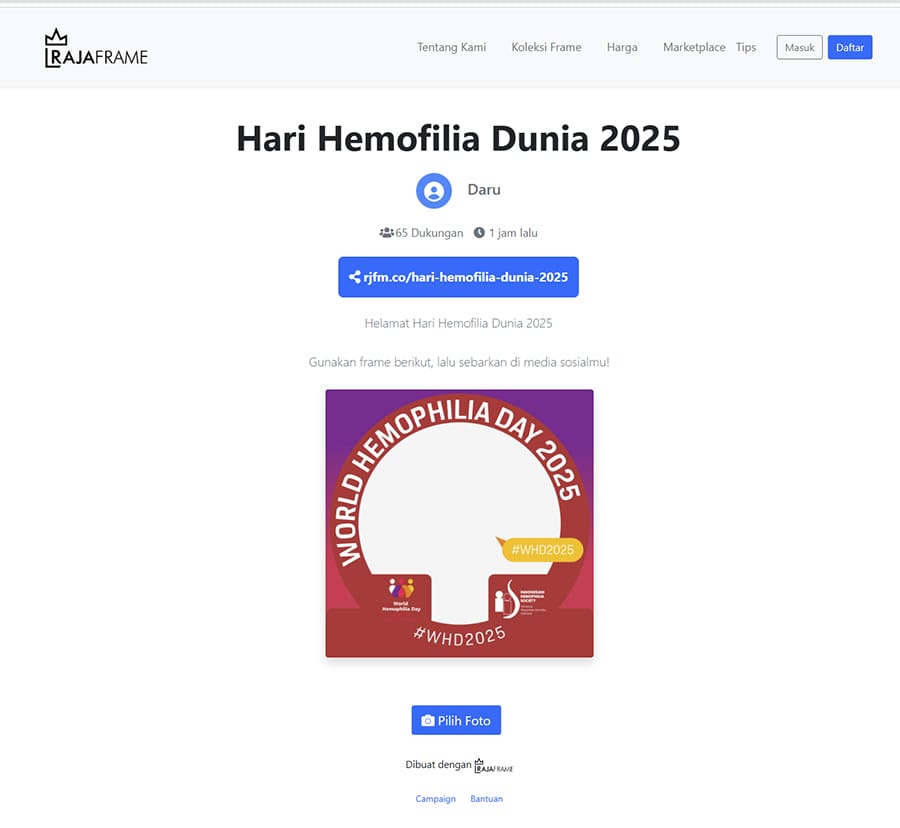Screen dimensions: 900x828
Task: Click Daru's blue profile avatar
Action: click(x=433, y=191)
